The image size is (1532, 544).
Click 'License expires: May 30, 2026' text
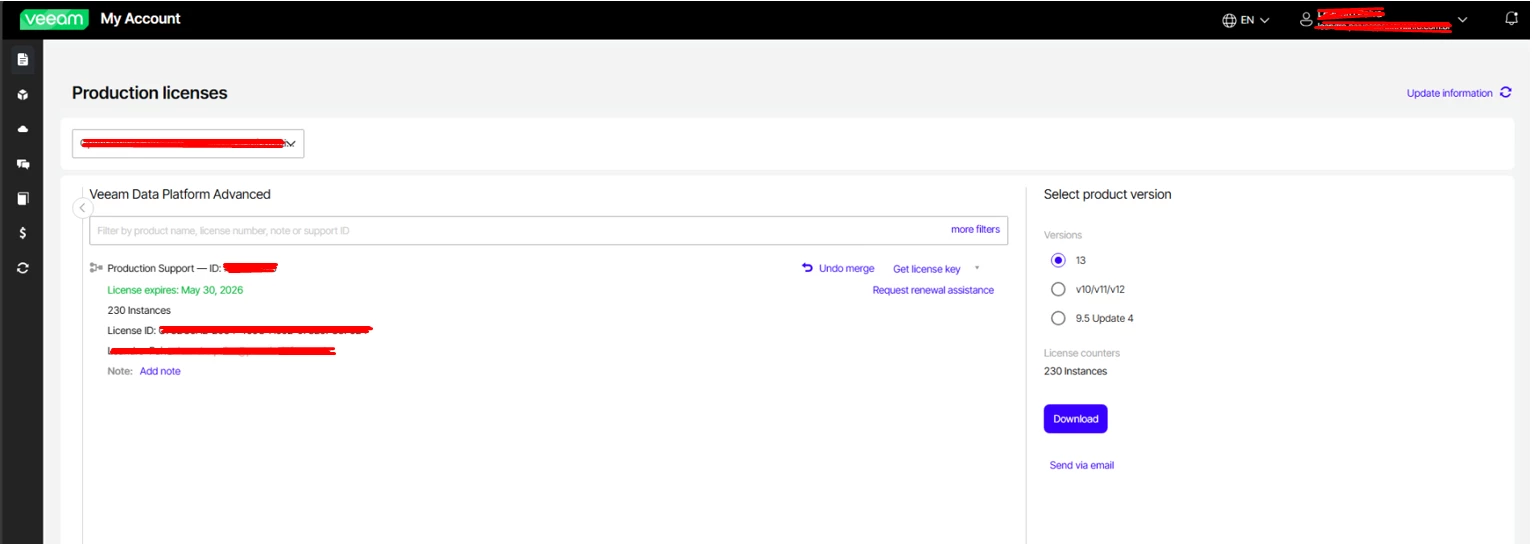(x=175, y=290)
